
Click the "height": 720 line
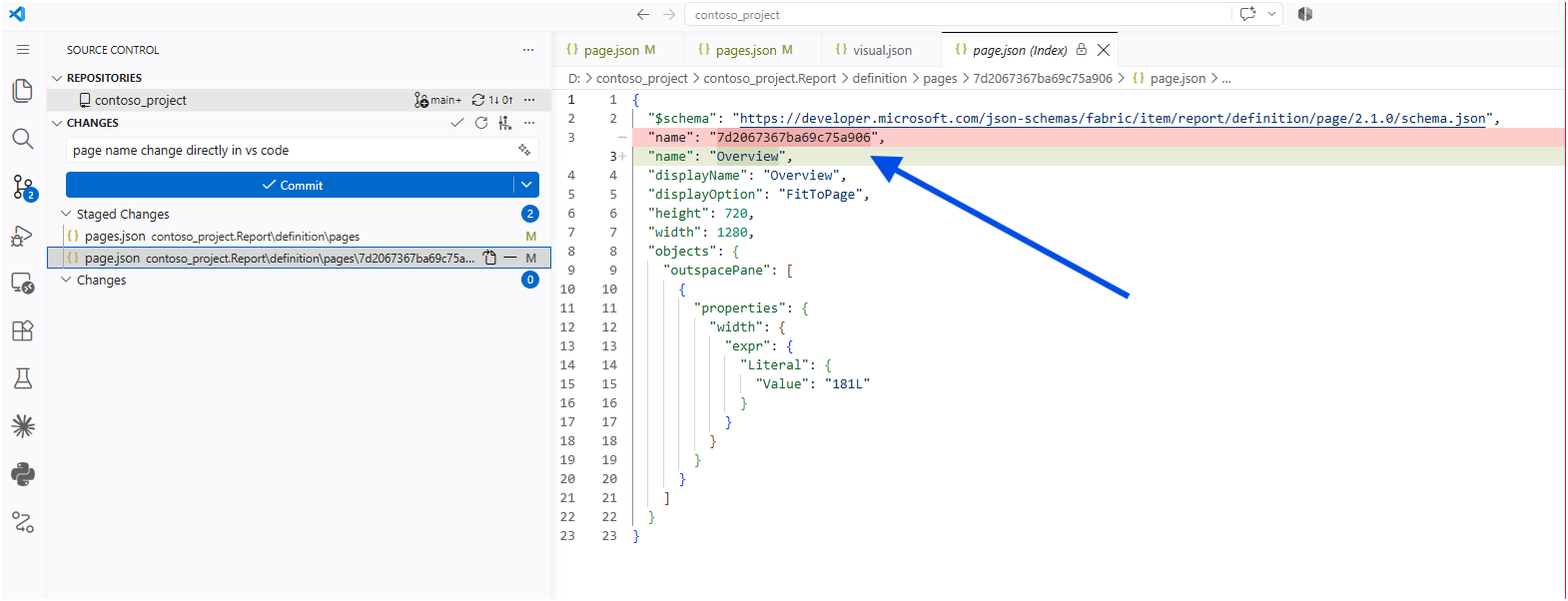(x=701, y=213)
